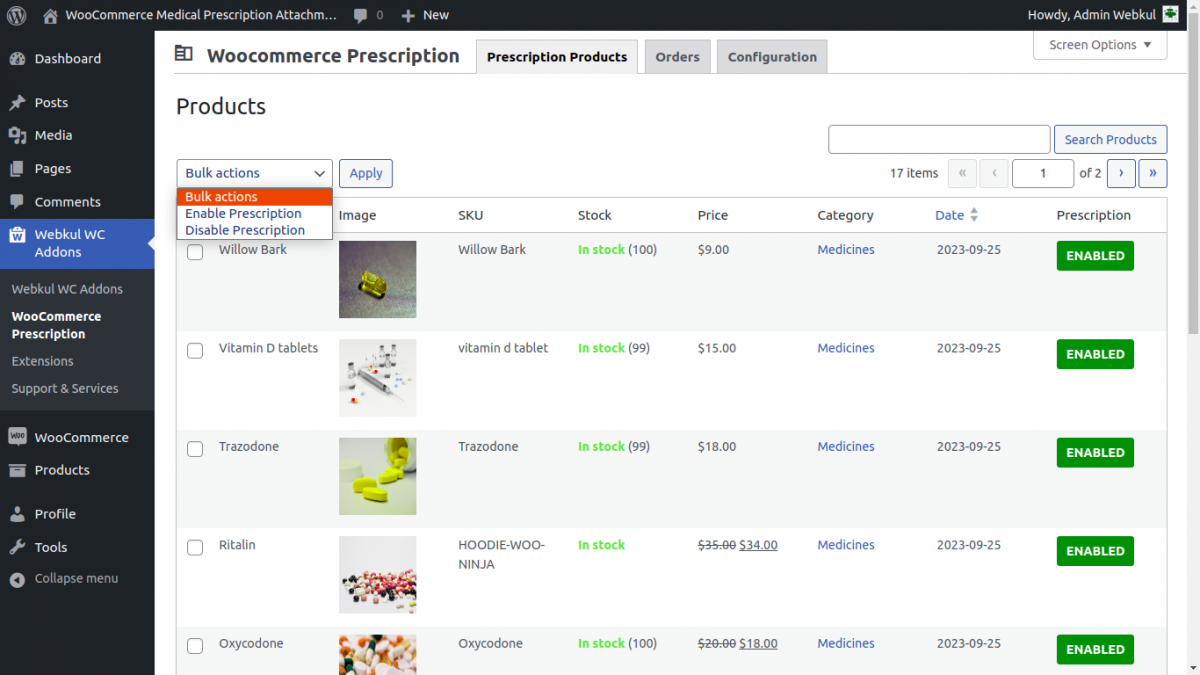Click Howdy, Admin Webkul account text

1091,15
